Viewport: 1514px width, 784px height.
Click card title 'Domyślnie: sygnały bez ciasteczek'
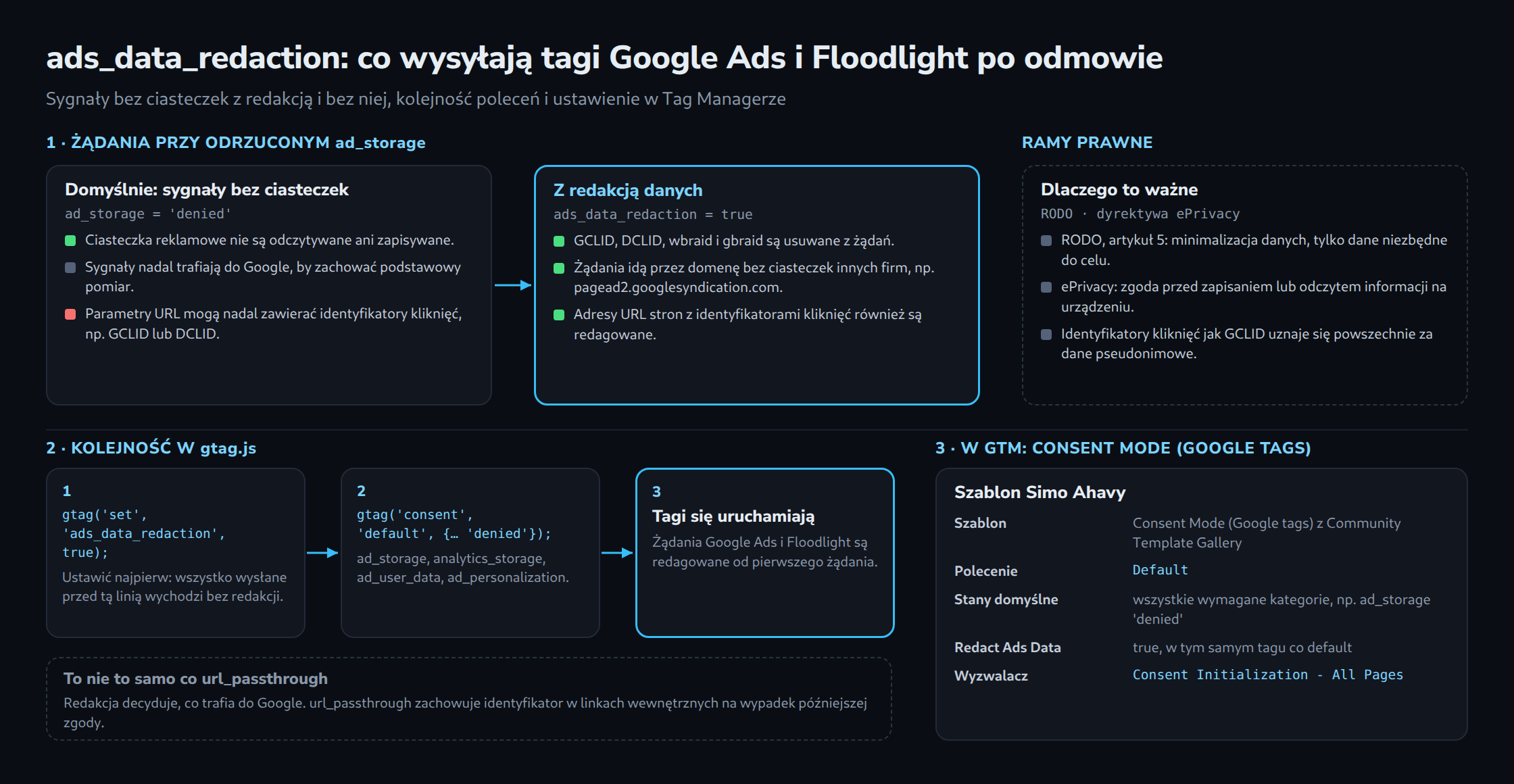tap(207, 190)
